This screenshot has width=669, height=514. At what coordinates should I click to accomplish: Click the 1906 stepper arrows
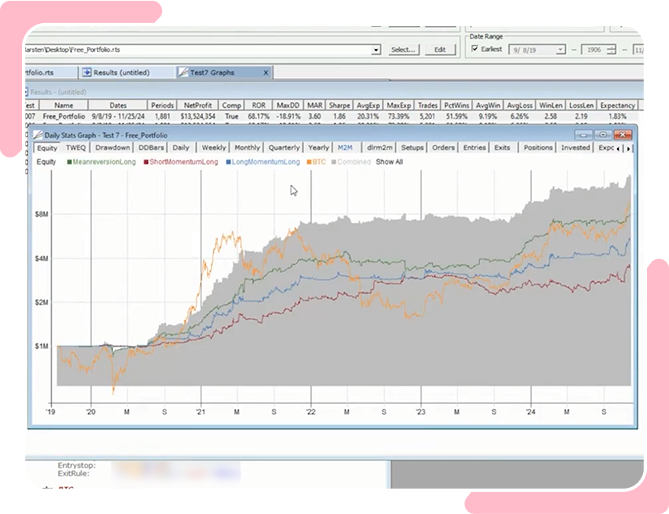click(x=611, y=50)
